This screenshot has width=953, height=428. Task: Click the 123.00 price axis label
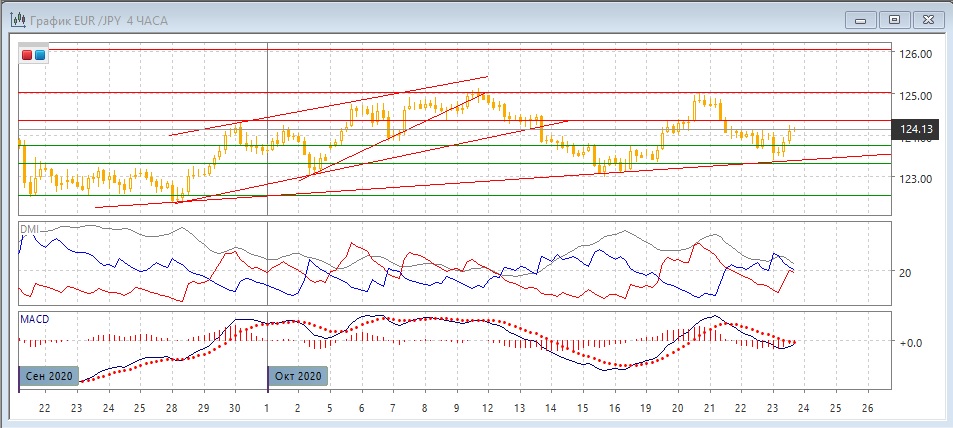(916, 179)
